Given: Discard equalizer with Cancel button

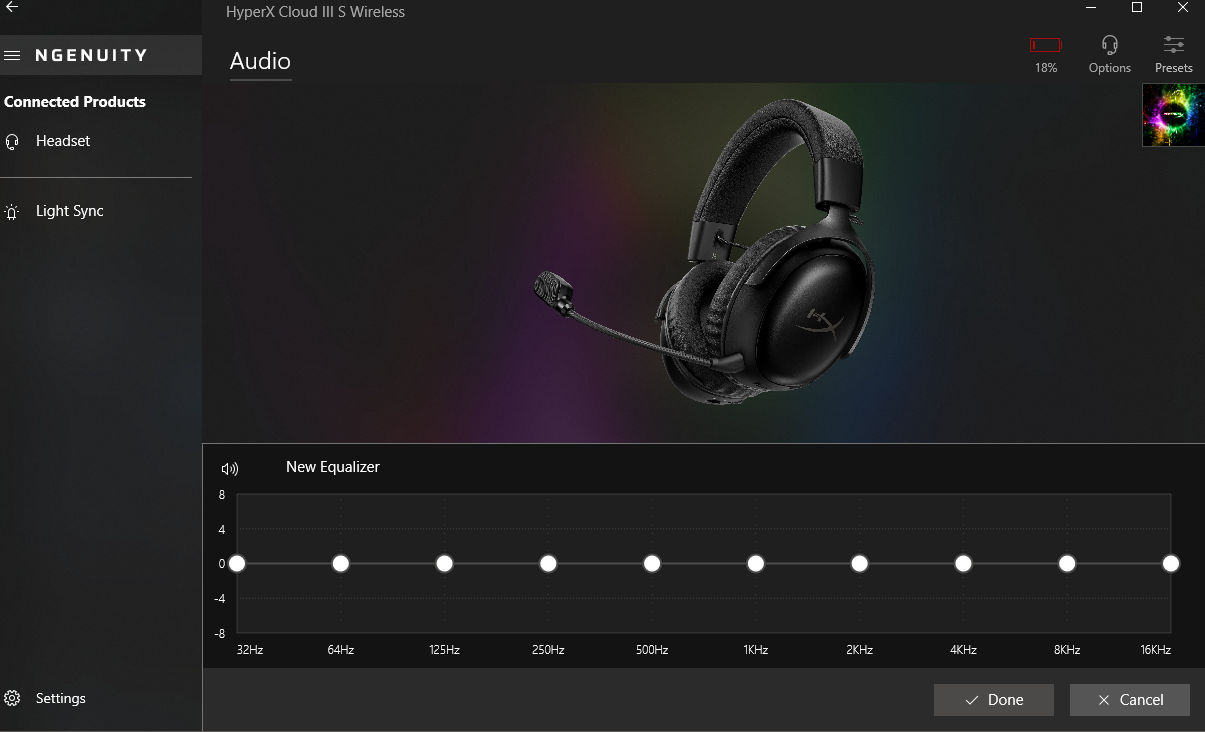Looking at the screenshot, I should (1130, 700).
